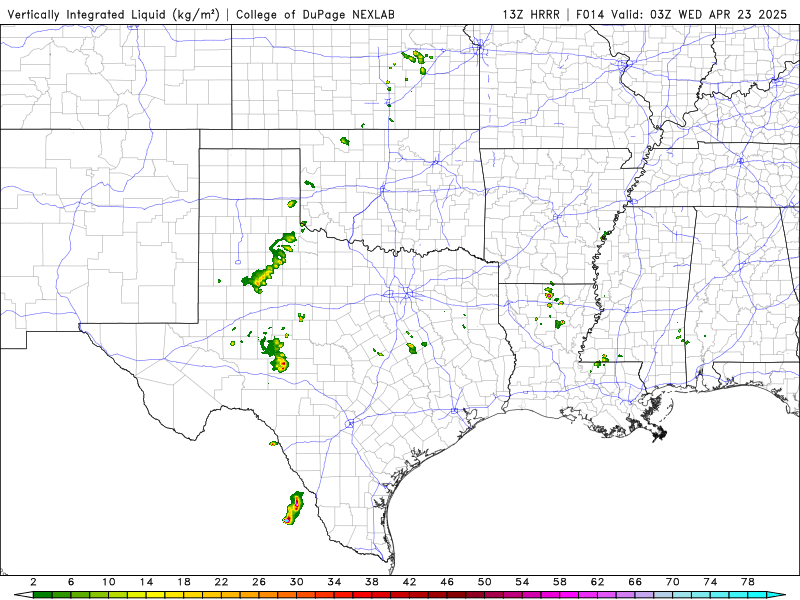
Task: Click the large storm cell in Mexico southwest of Texas
Action: [x=293, y=508]
